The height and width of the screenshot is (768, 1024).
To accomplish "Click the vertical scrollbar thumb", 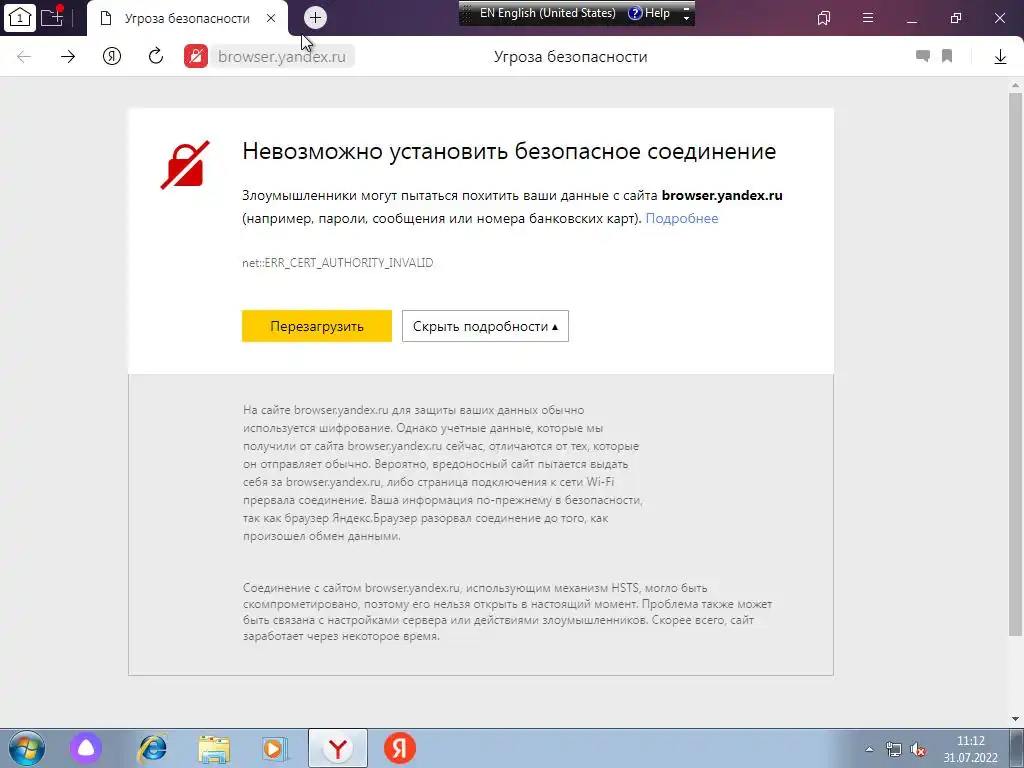I will pos(1016,363).
